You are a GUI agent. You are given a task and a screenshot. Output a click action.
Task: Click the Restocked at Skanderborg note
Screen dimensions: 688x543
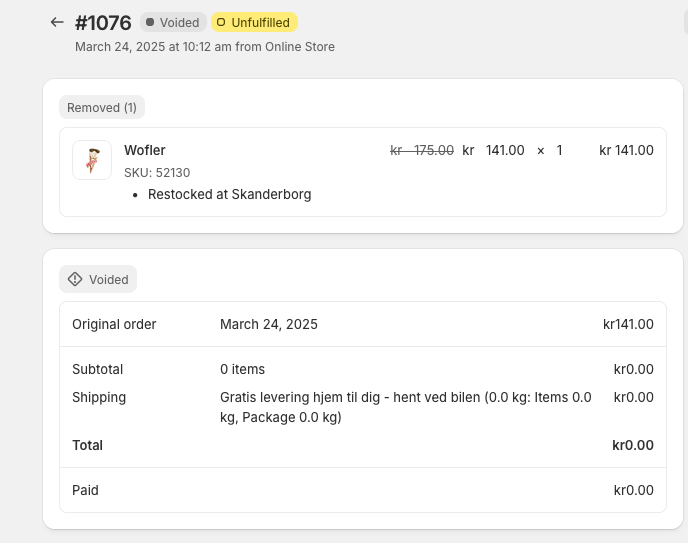point(229,194)
